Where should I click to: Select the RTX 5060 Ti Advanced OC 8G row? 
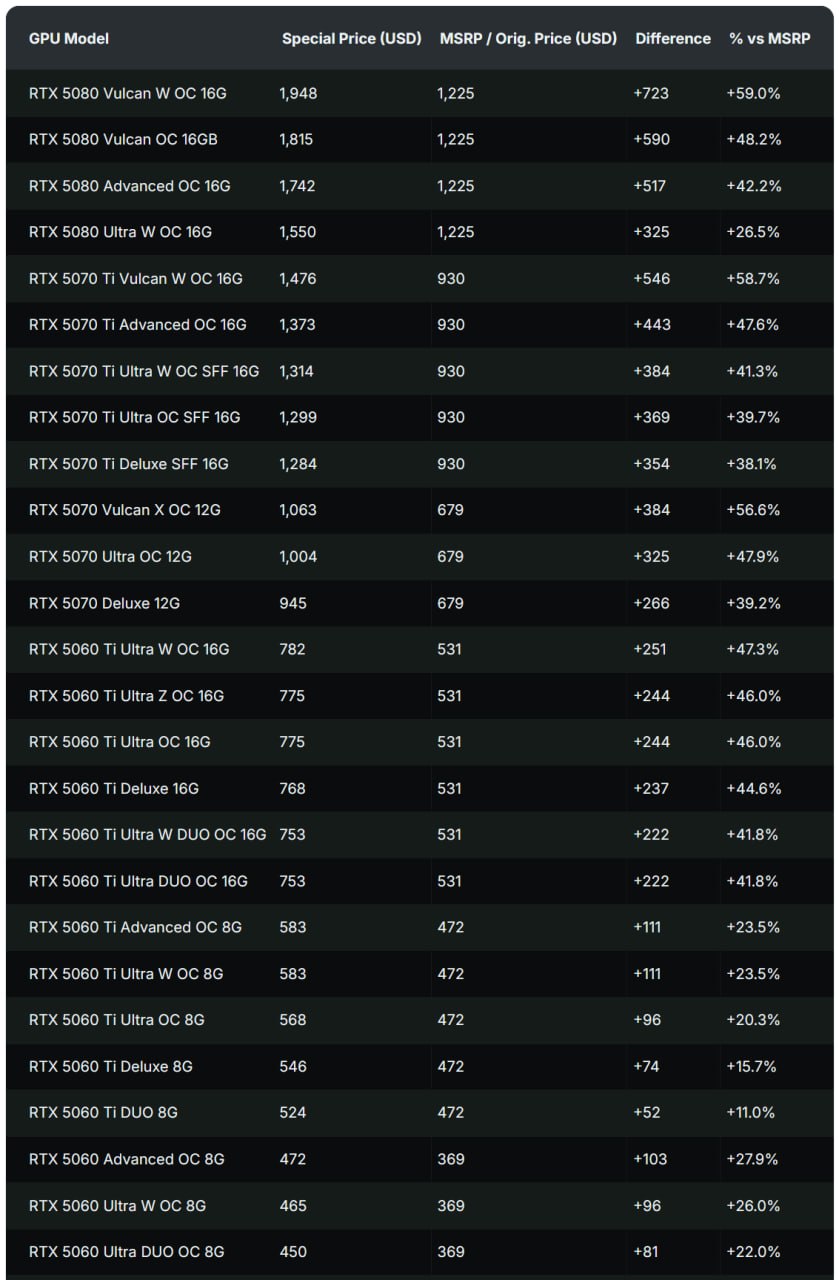coord(420,927)
